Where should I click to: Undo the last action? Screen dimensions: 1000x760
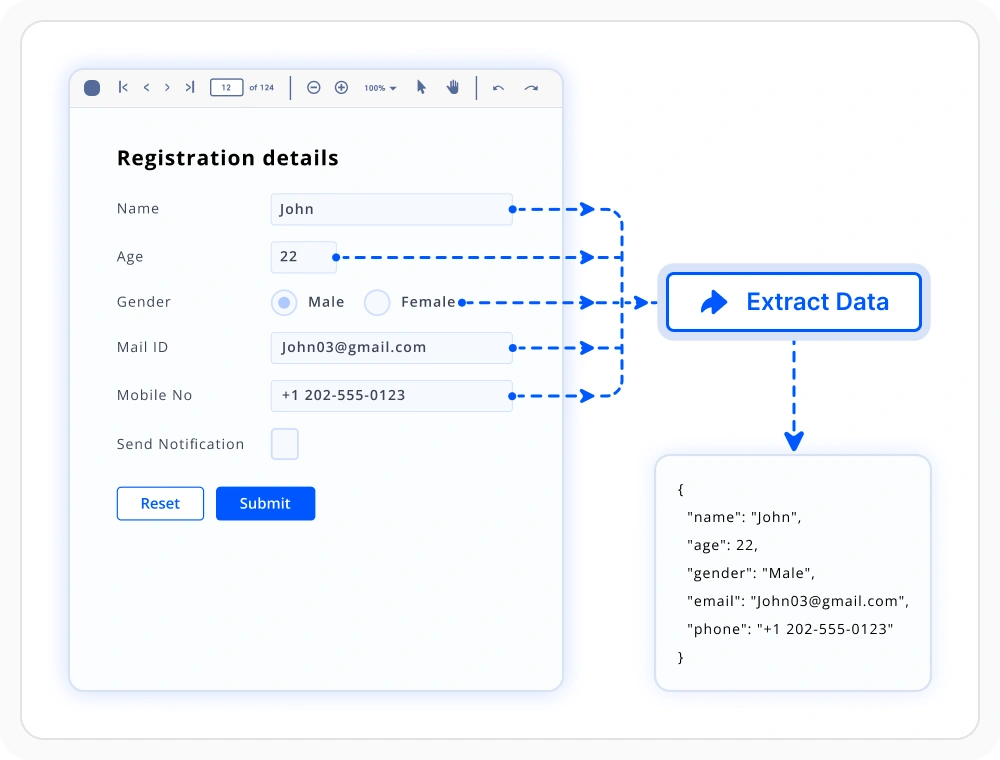tap(499, 88)
